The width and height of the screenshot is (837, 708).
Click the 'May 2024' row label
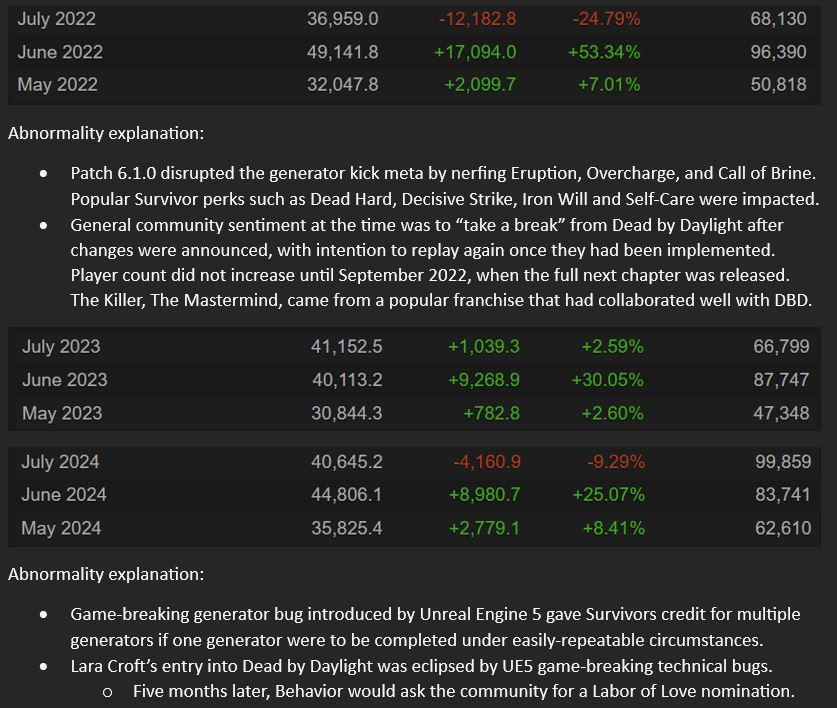coord(61,529)
